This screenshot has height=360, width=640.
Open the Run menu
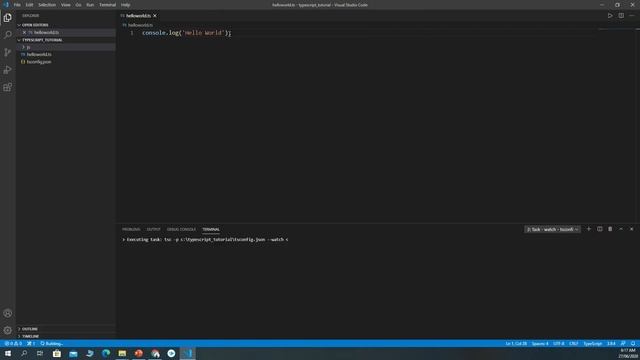(x=90, y=5)
